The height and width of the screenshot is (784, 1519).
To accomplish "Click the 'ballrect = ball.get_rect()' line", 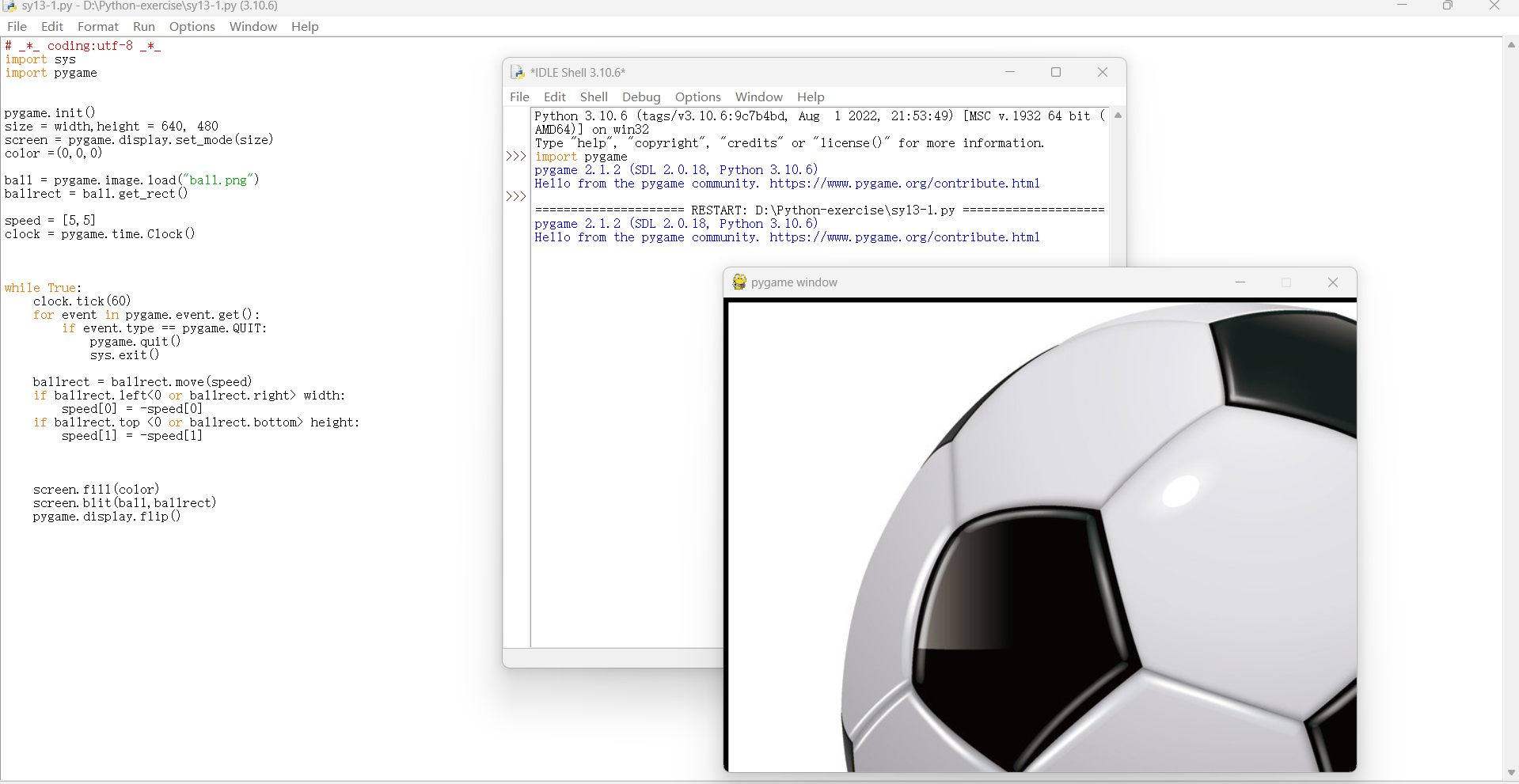I will (x=97, y=194).
